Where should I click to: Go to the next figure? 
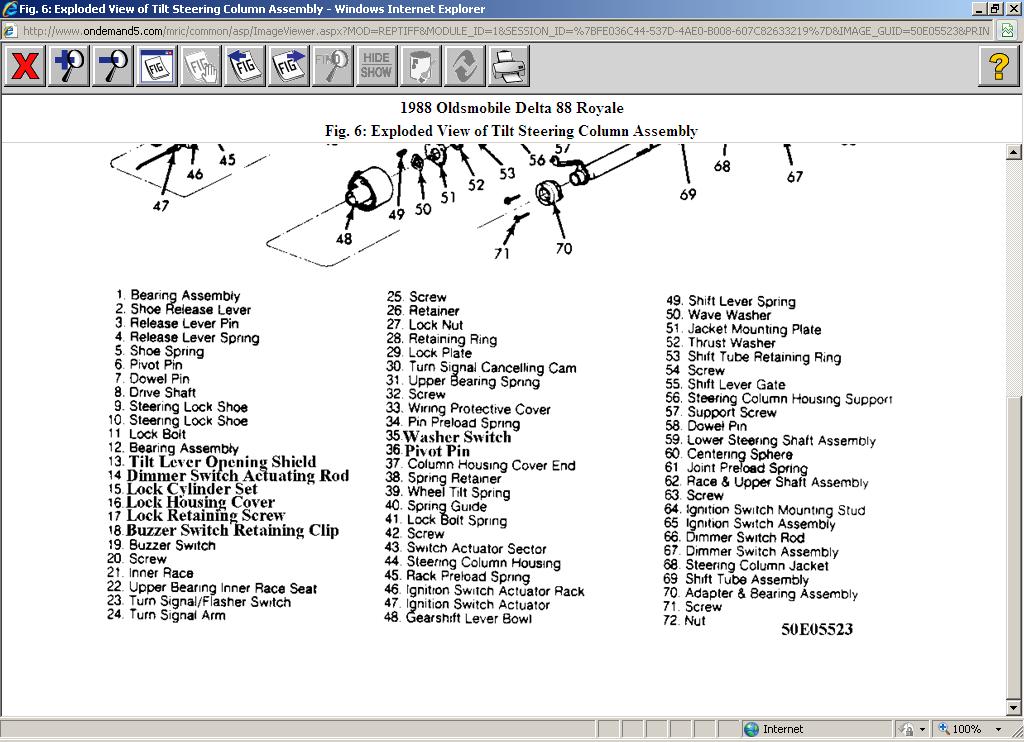pos(289,66)
